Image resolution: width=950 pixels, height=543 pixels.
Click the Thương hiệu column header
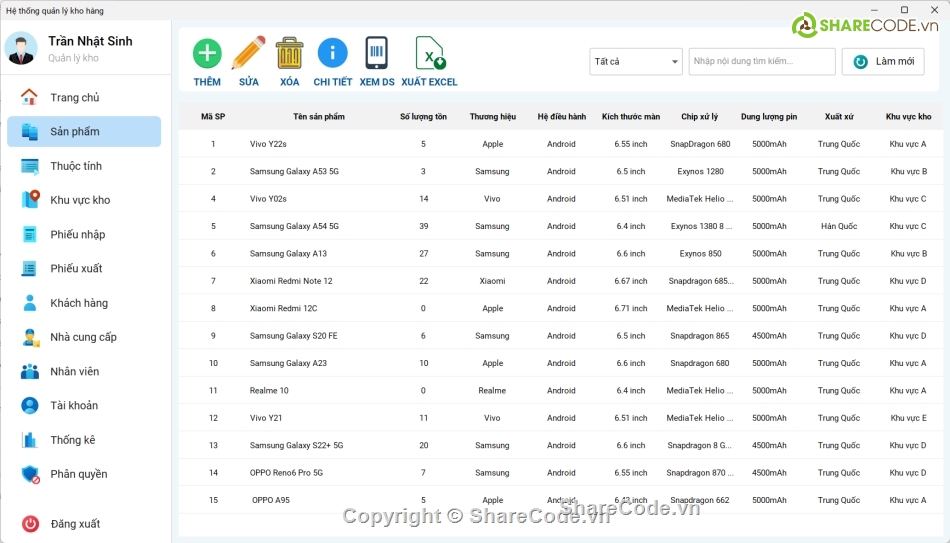pos(493,116)
